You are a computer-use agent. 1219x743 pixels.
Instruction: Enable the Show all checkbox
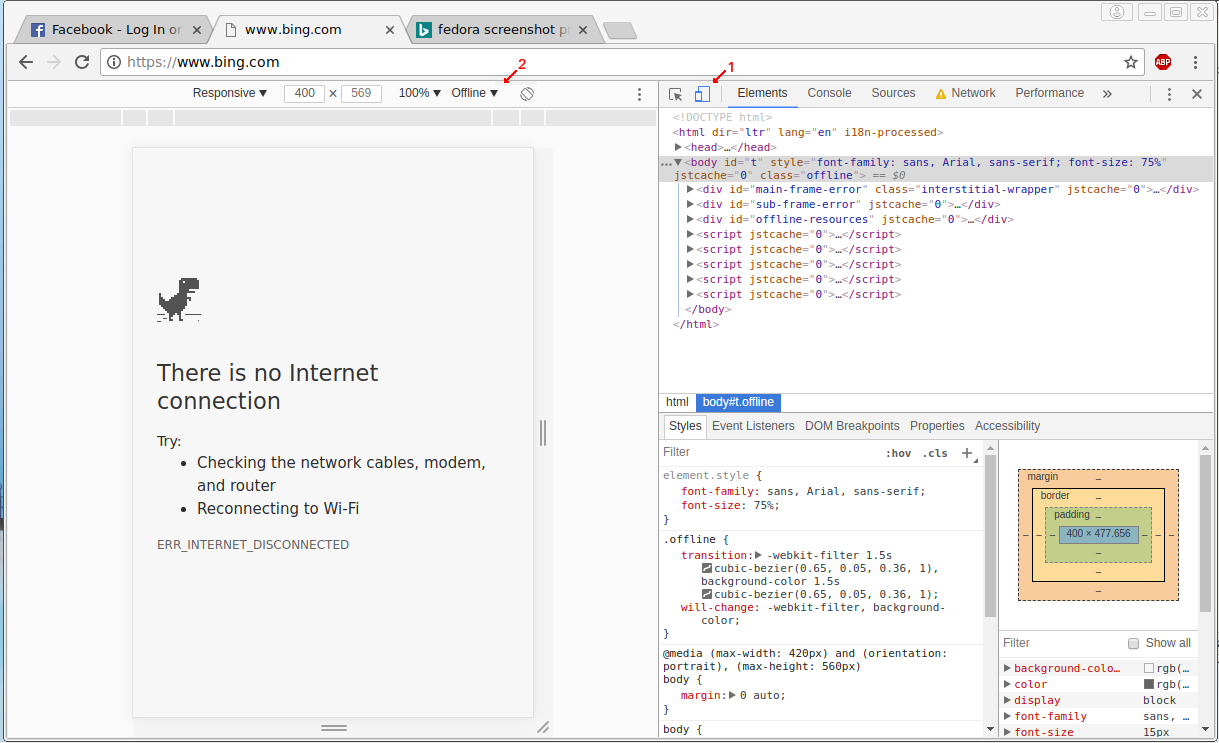pyautogui.click(x=1133, y=643)
